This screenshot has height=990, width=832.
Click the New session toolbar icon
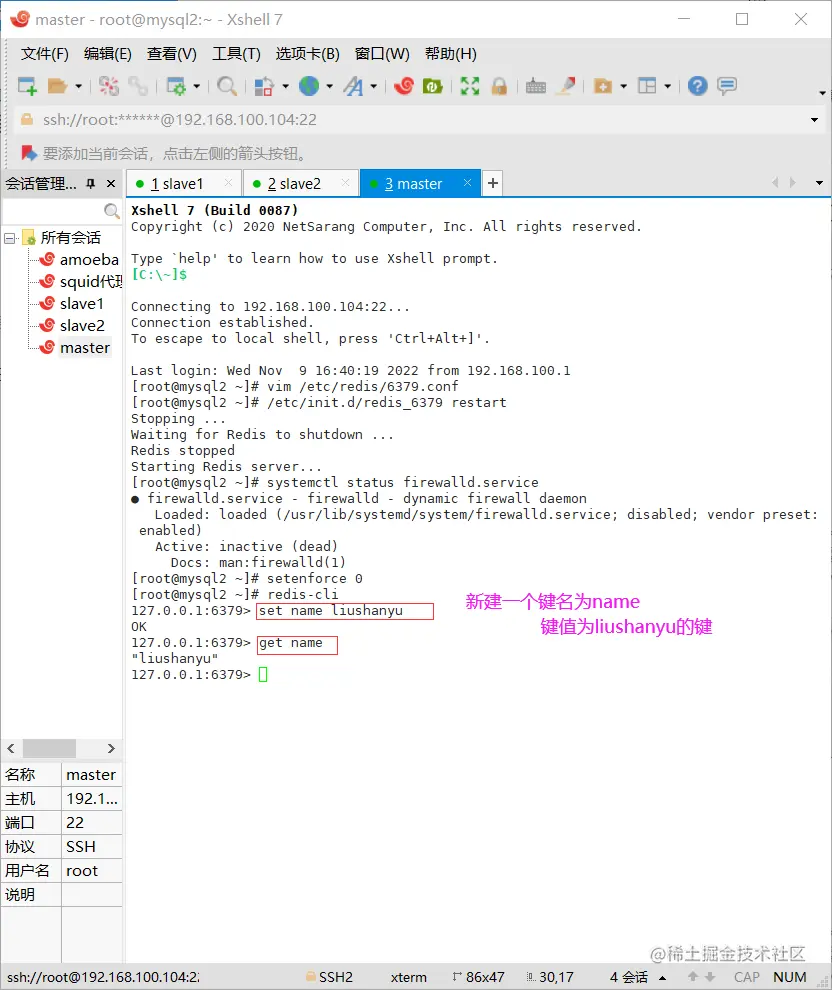click(27, 86)
